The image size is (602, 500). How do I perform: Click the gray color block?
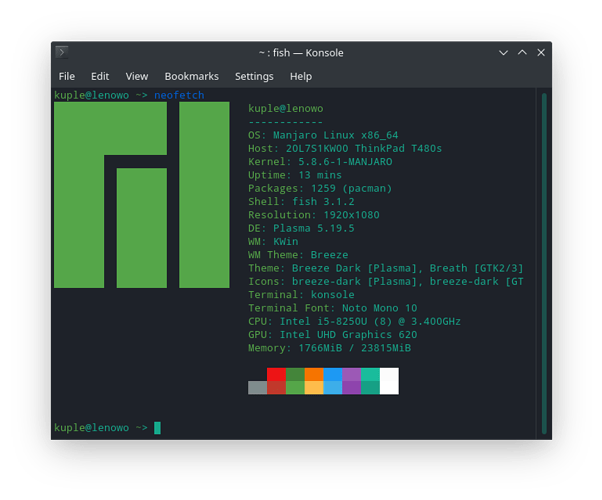point(257,387)
